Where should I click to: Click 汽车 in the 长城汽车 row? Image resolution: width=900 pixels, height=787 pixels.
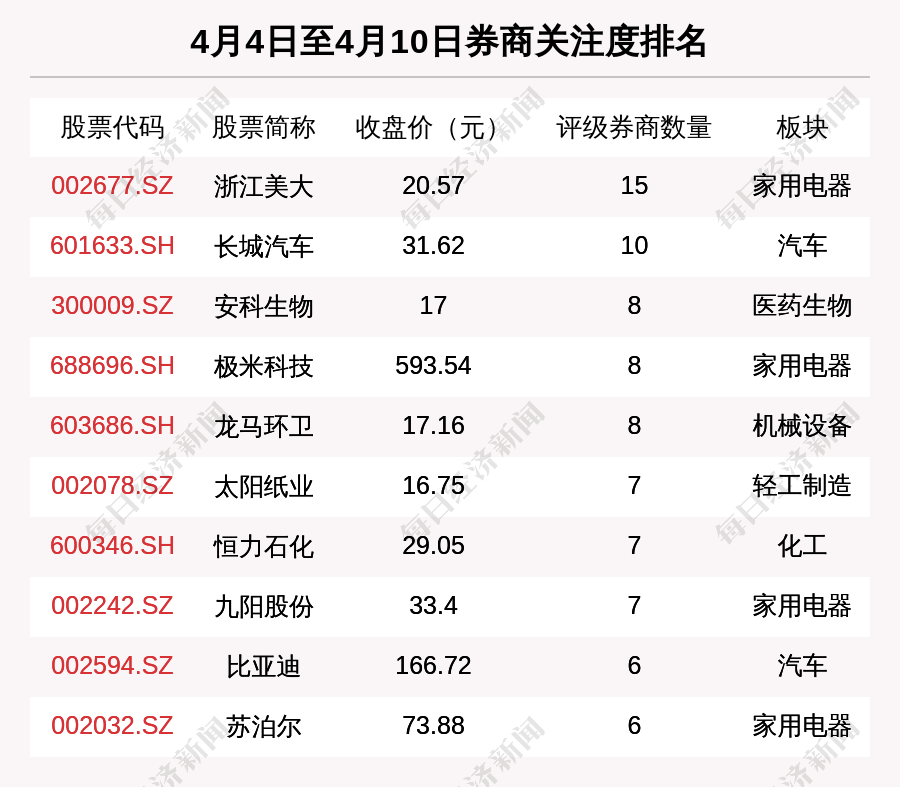pos(802,247)
